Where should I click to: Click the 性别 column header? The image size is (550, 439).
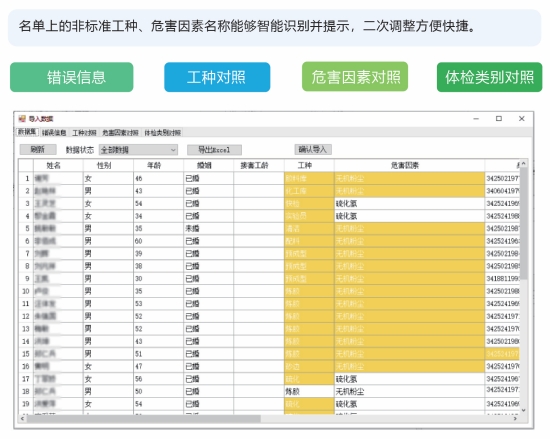click(x=108, y=166)
